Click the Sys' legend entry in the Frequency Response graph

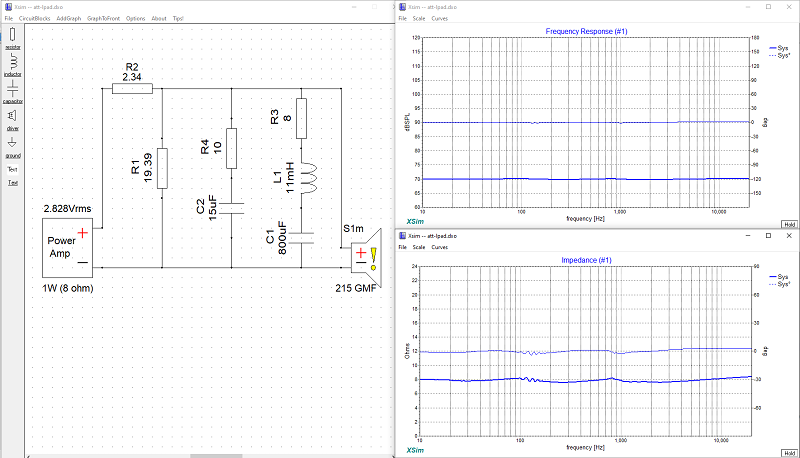[779, 55]
